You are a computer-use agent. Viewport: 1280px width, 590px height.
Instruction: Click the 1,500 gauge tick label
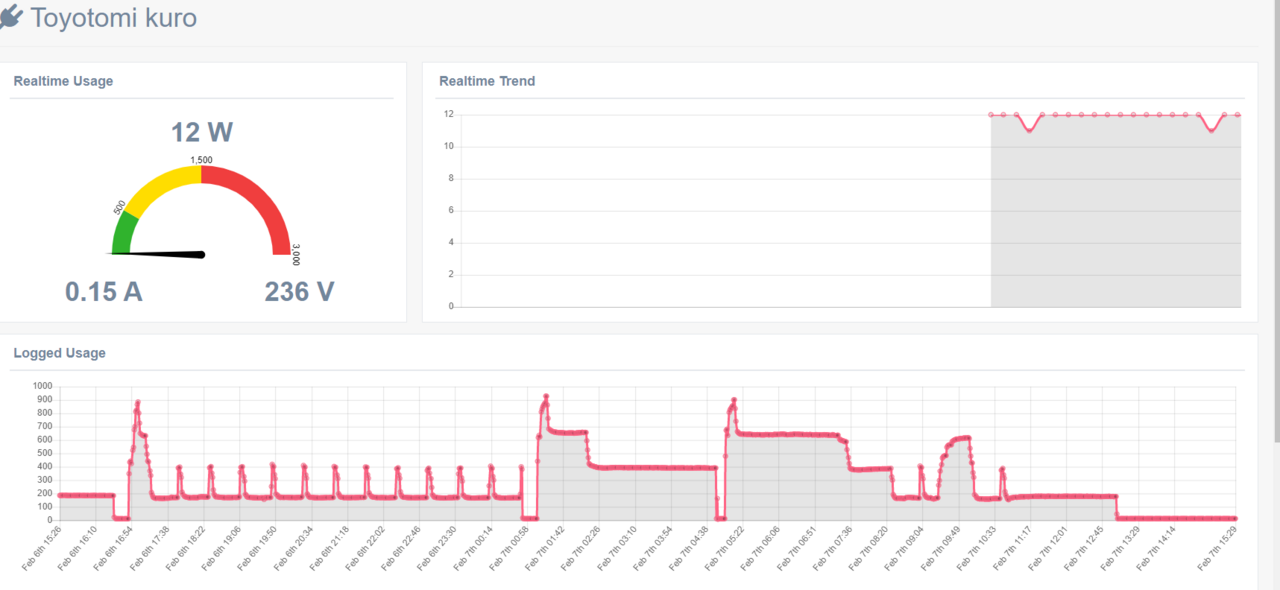click(201, 160)
